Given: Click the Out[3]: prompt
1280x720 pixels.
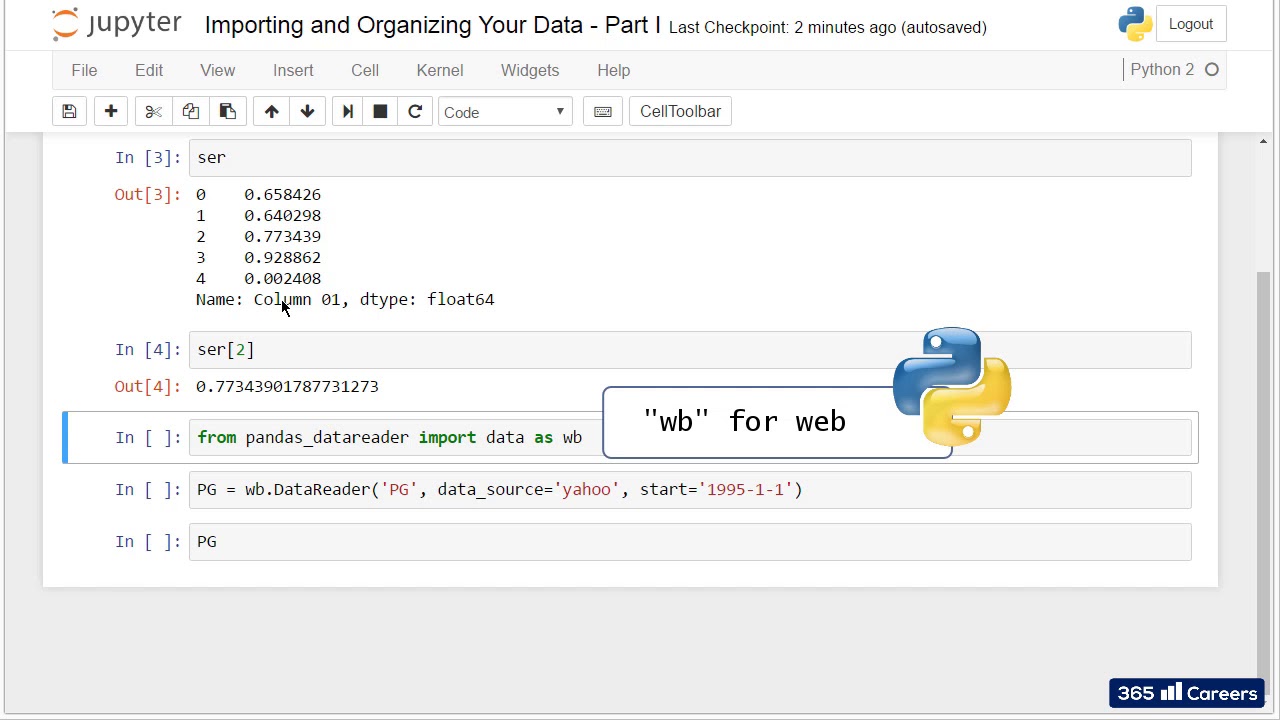Looking at the screenshot, I should tap(148, 195).
